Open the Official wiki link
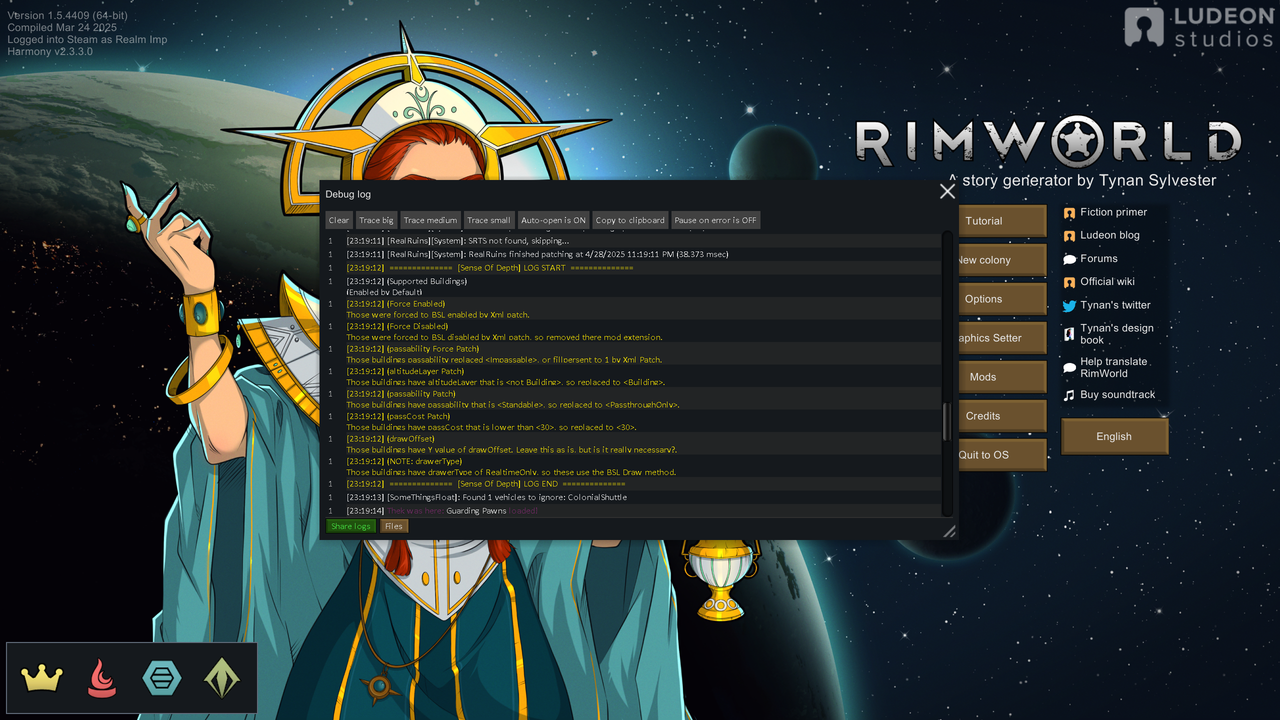The image size is (1280, 720). [x=1107, y=281]
